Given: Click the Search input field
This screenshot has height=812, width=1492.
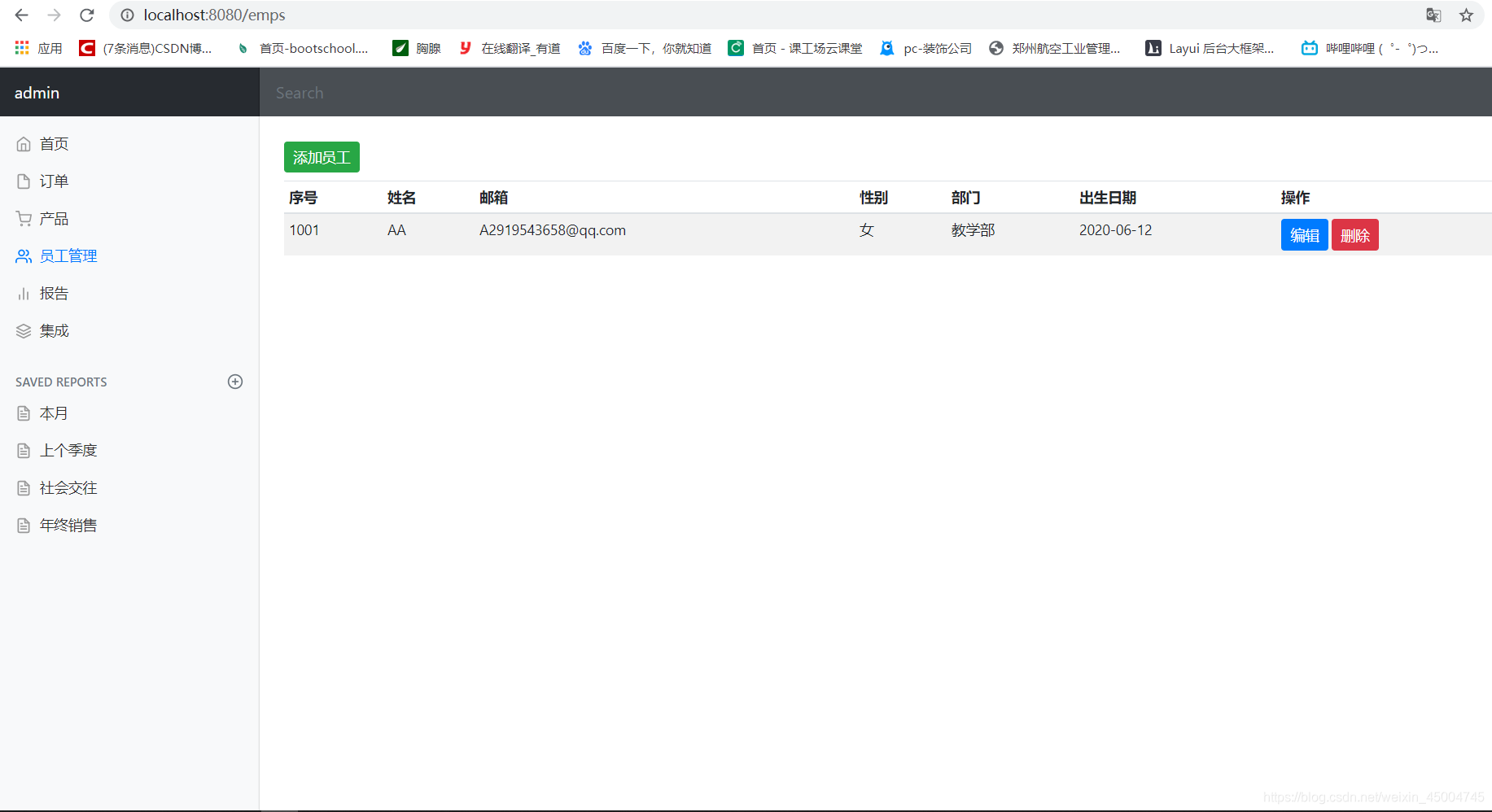Looking at the screenshot, I should (488, 92).
